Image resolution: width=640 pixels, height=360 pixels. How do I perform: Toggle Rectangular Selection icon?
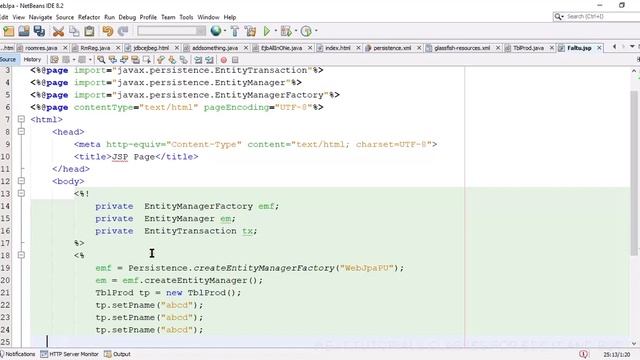147,60
